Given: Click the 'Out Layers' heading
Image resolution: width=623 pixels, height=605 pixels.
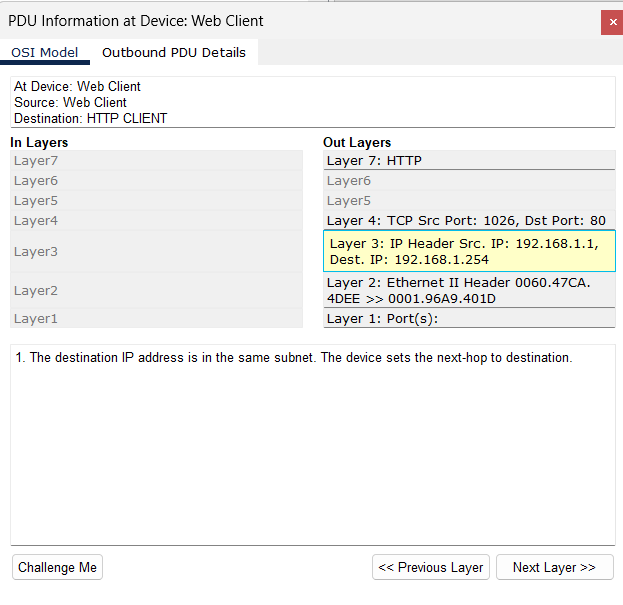Looking at the screenshot, I should pos(357,142).
